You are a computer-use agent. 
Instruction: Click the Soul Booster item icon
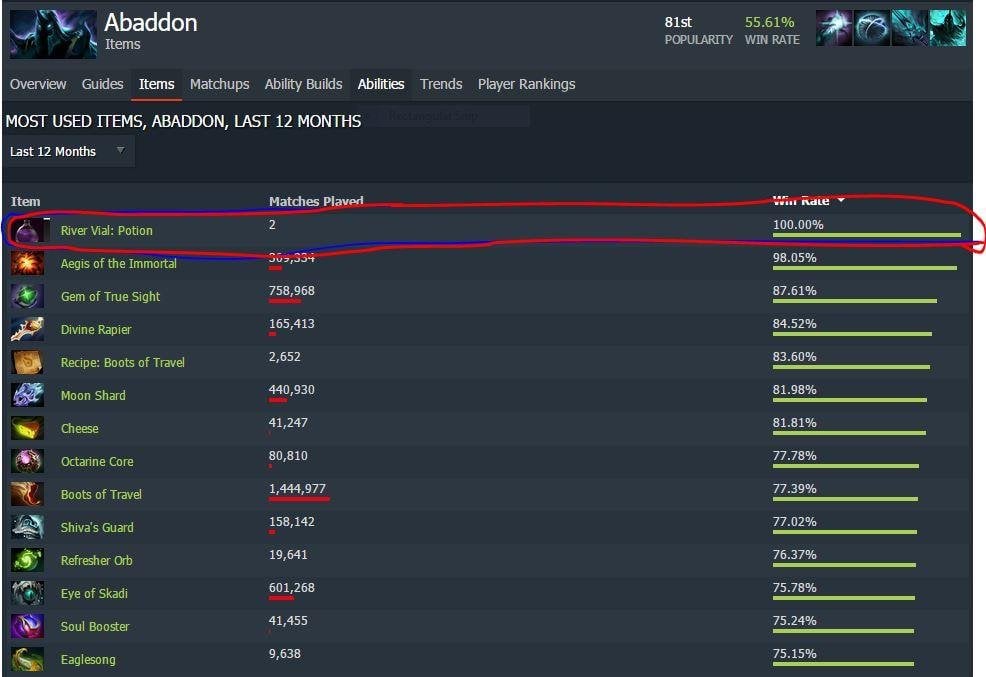coord(28,626)
